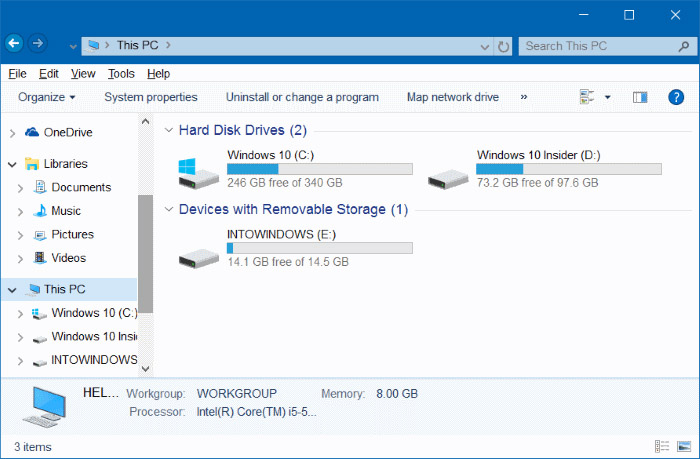700x459 pixels.
Task: Expand the Pictures library node
Action: tap(20, 235)
